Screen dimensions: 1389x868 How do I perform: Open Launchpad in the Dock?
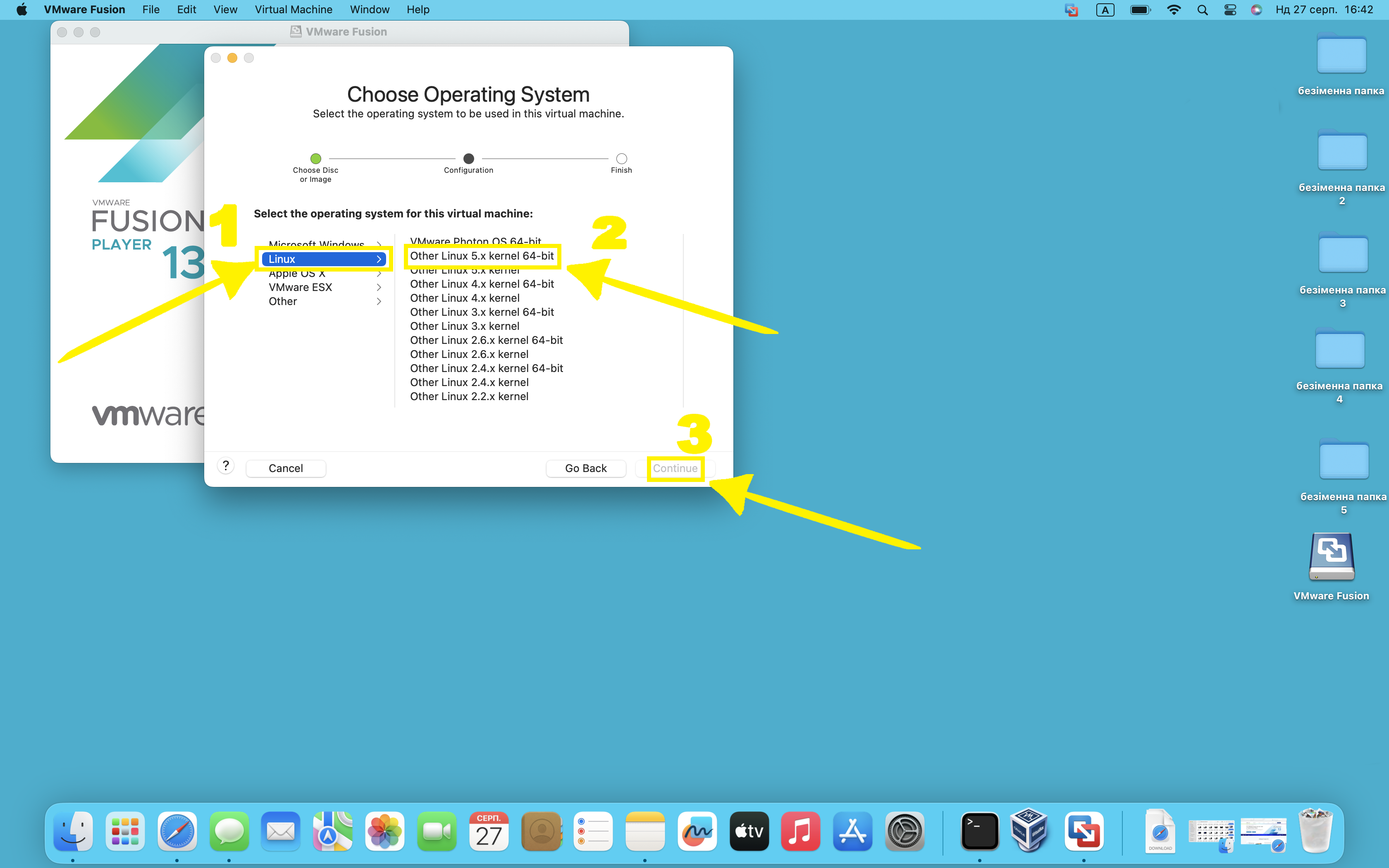point(125,831)
